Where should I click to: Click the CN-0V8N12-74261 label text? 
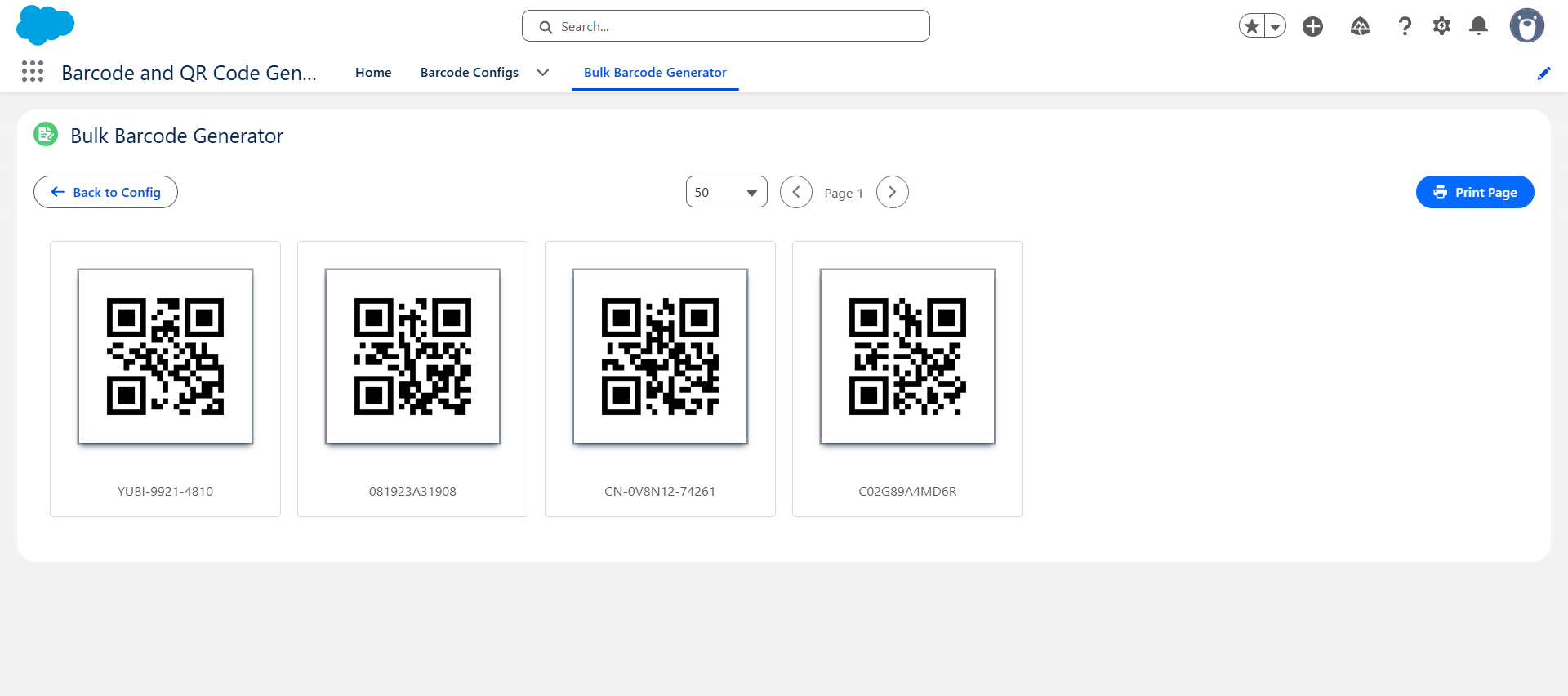[x=660, y=492]
